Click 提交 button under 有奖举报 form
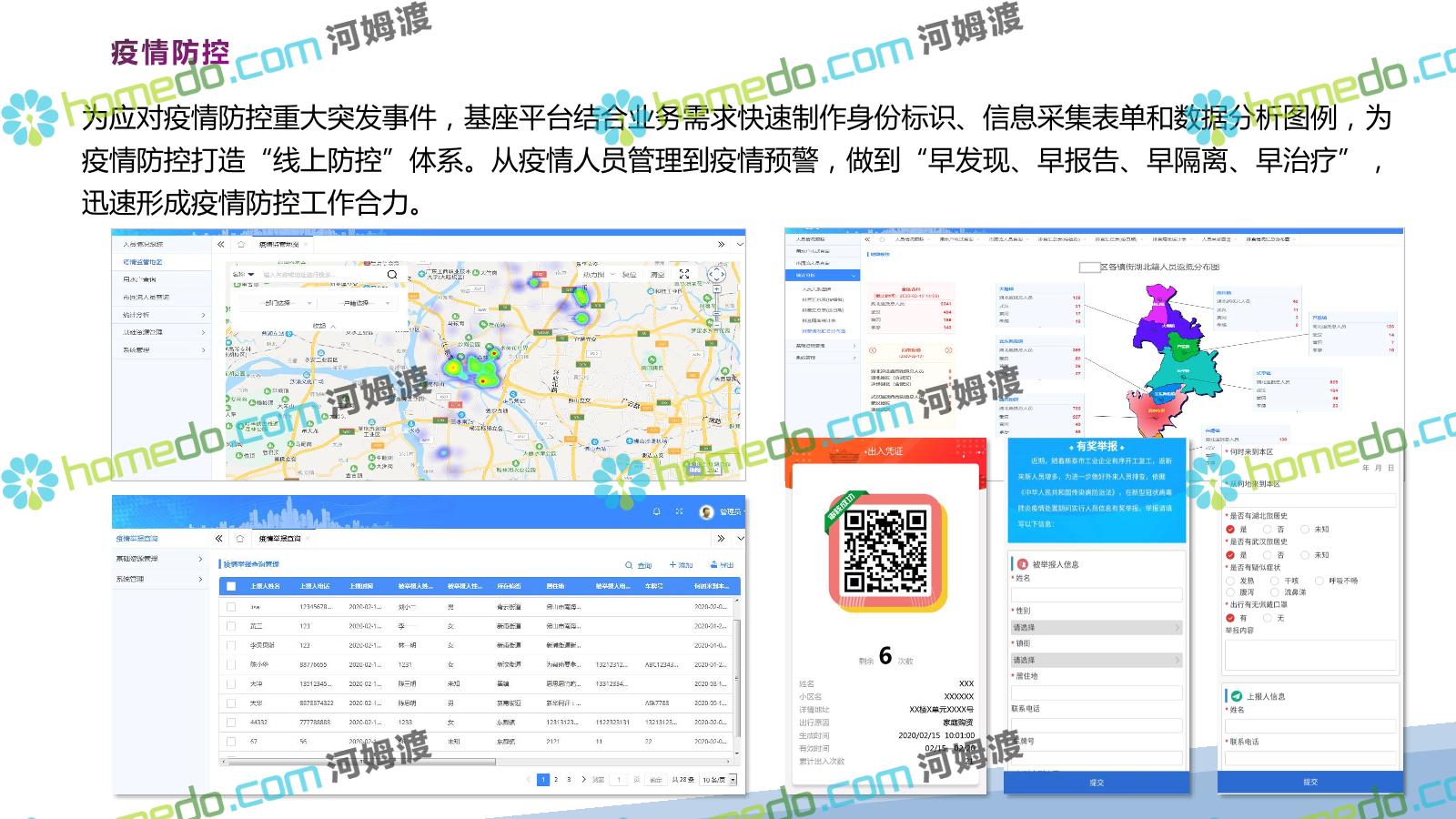 [x=1097, y=783]
